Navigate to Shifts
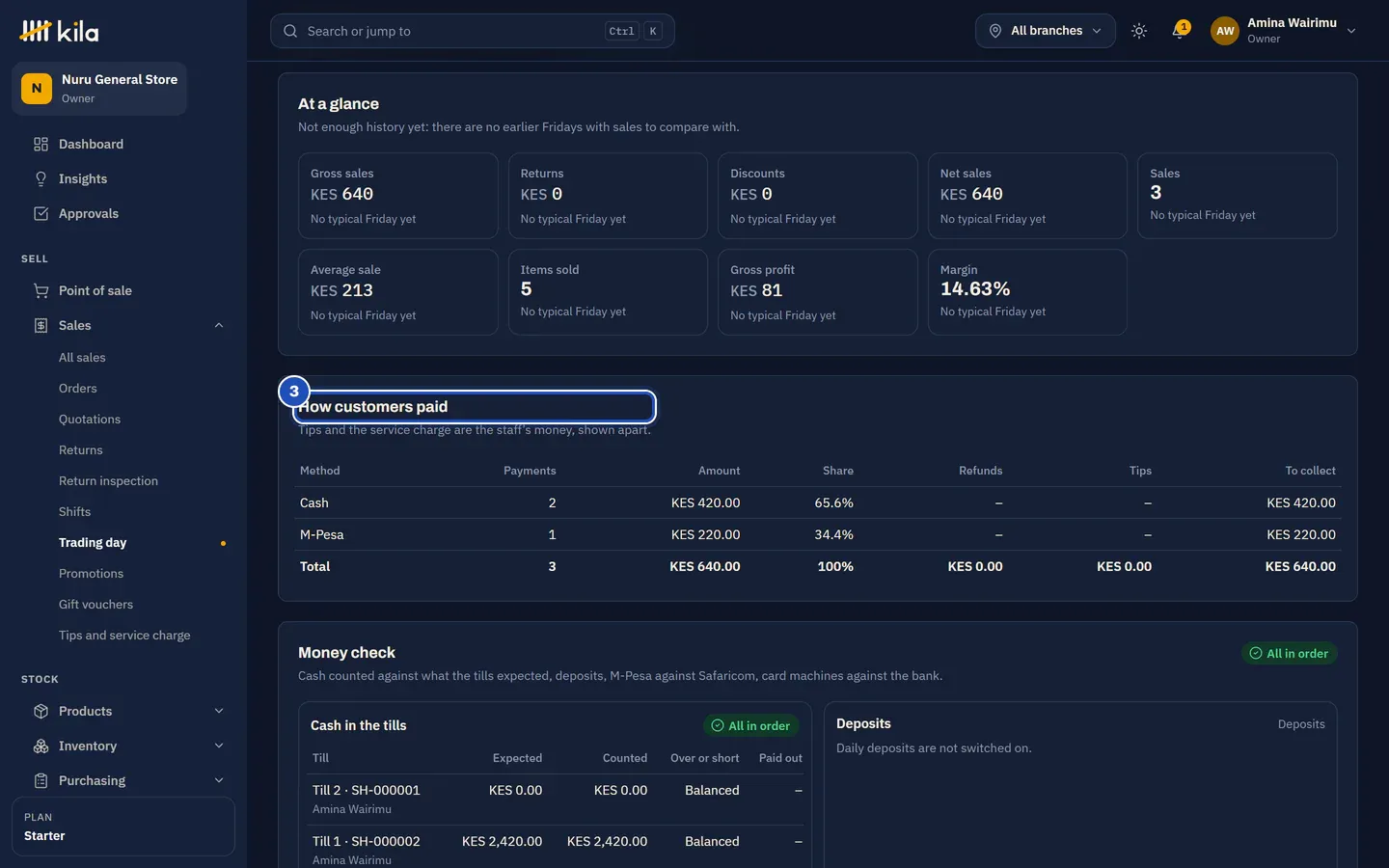 [x=74, y=512]
